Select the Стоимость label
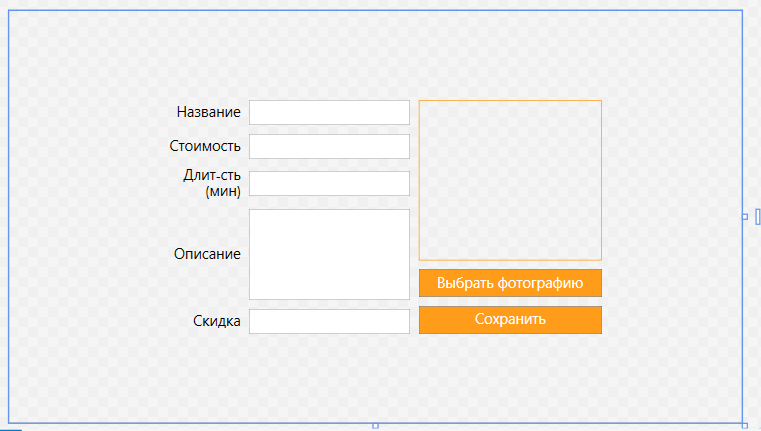The height and width of the screenshot is (431, 761). [x=205, y=146]
